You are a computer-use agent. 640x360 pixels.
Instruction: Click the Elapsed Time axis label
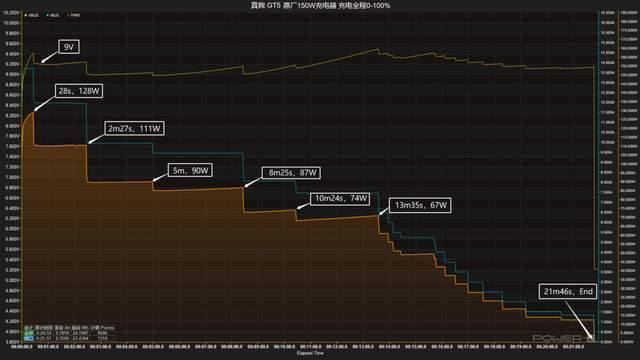(x=310, y=353)
